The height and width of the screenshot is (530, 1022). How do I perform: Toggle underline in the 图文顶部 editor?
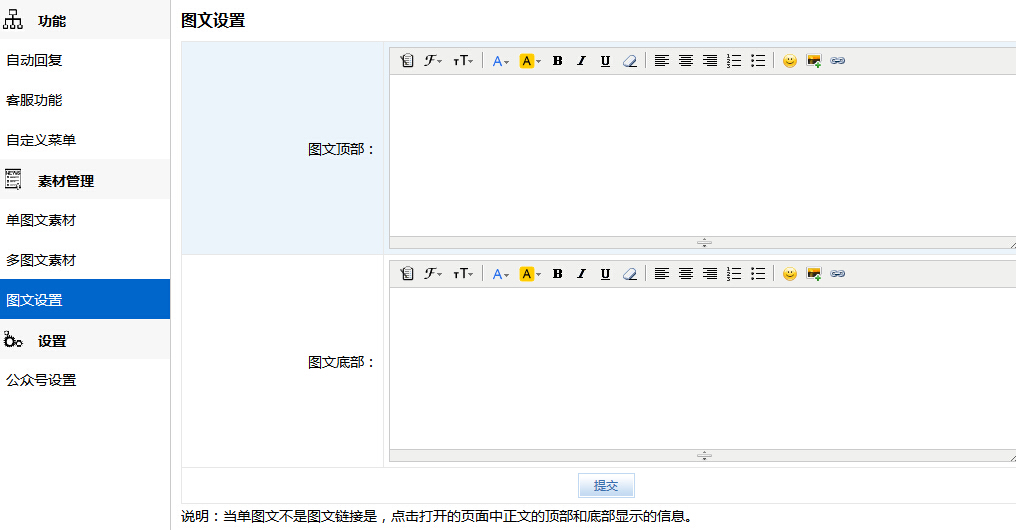(605, 61)
